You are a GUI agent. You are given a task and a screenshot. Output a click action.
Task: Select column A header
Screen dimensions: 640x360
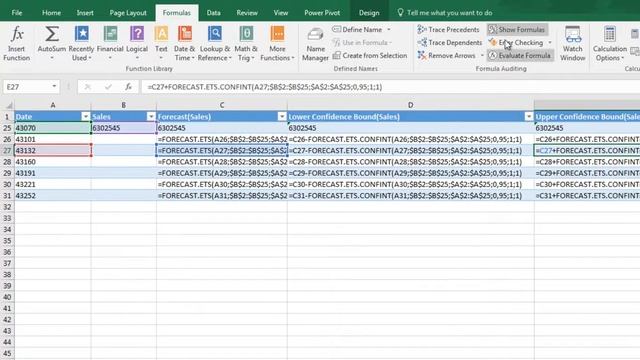pos(53,105)
